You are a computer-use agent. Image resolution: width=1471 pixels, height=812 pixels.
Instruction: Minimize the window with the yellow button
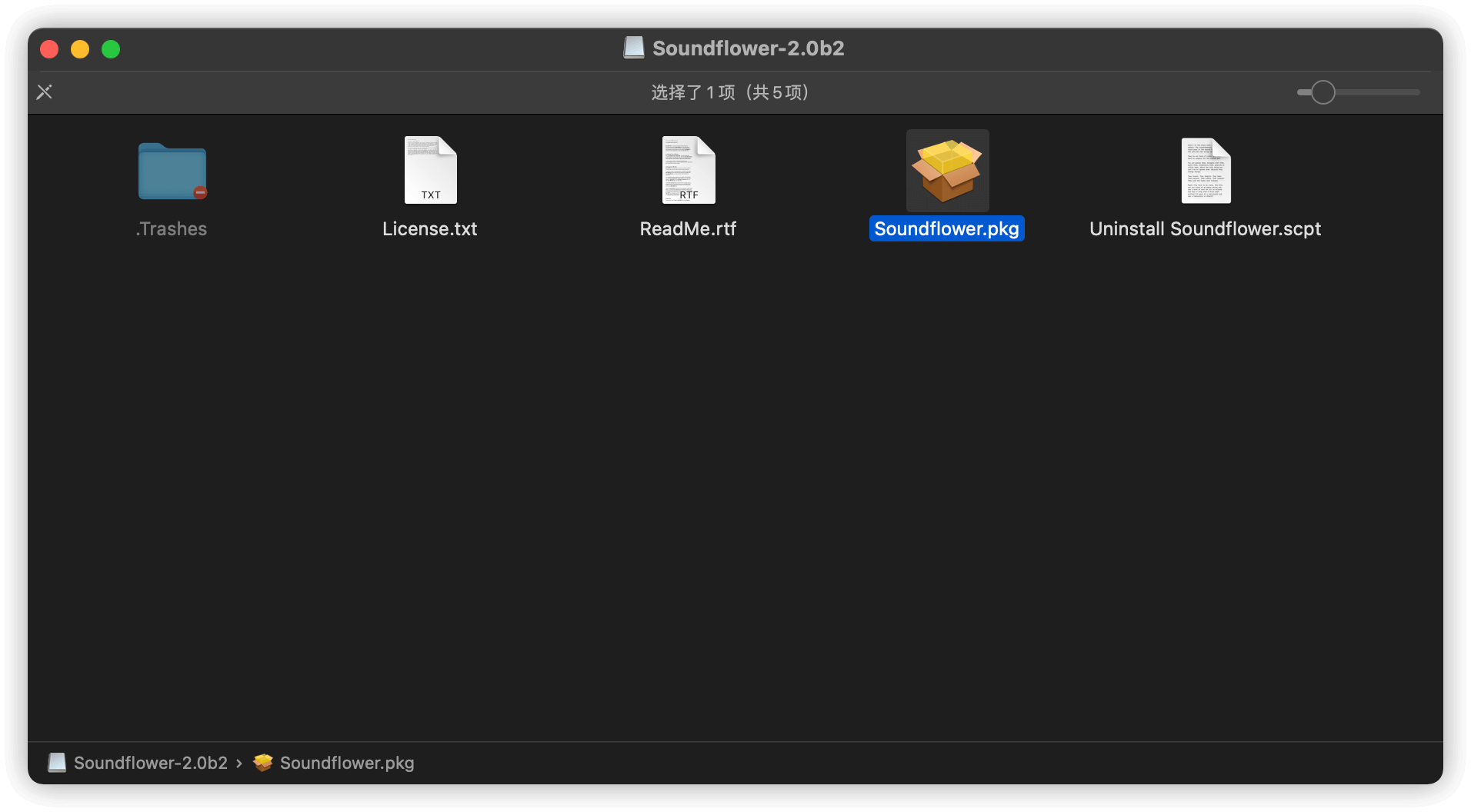[x=80, y=49]
